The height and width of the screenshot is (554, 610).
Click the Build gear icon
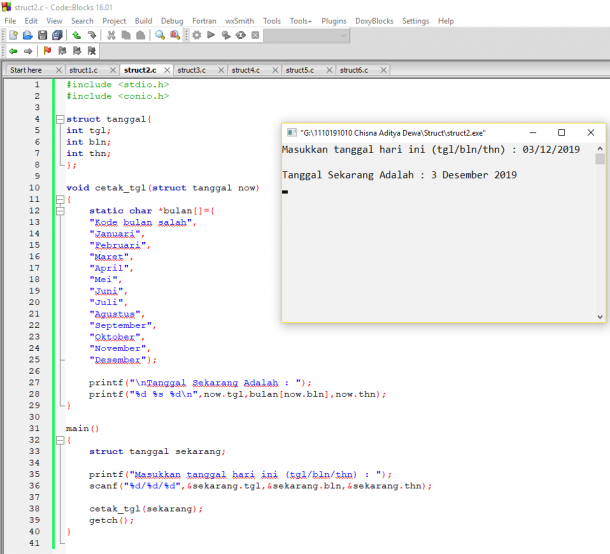pyautogui.click(x=197, y=35)
